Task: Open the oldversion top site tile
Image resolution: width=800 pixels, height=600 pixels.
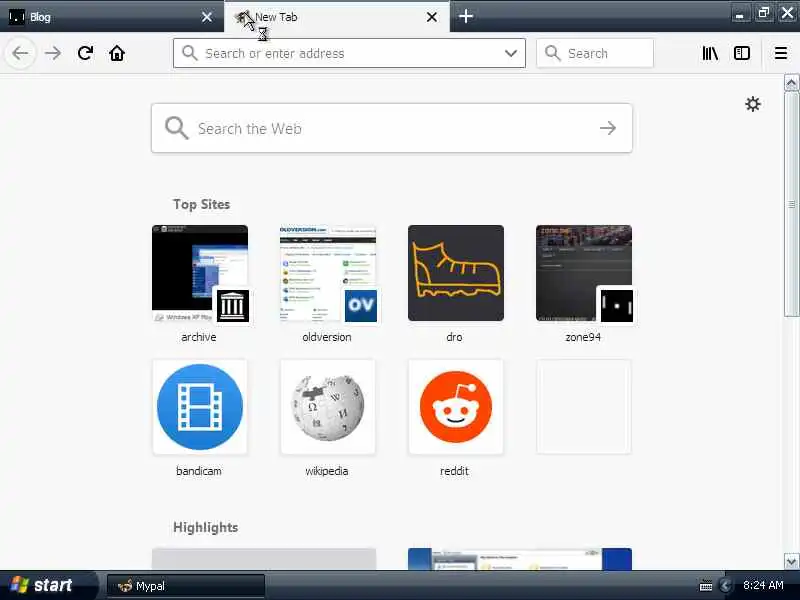Action: [328, 273]
